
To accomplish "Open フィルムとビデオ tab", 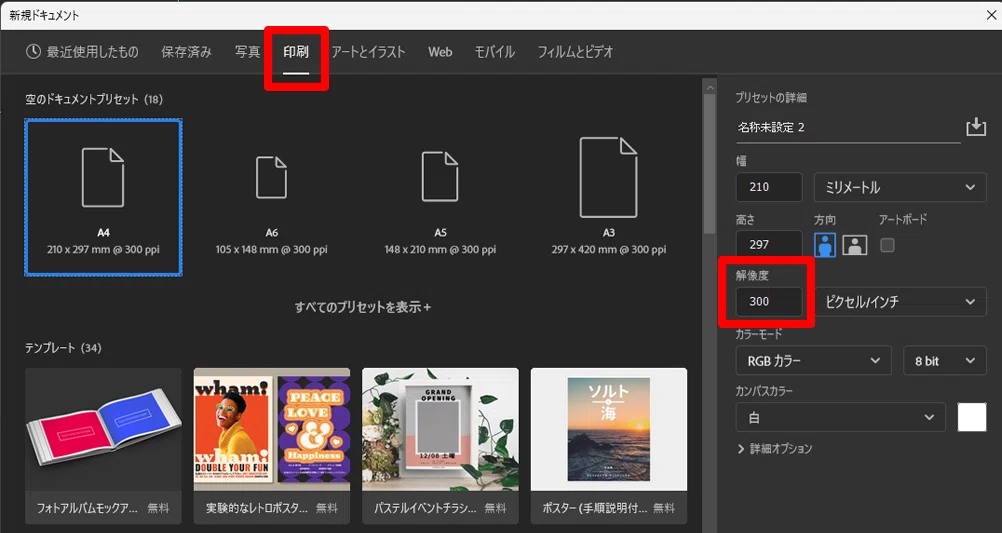I will pyautogui.click(x=575, y=52).
